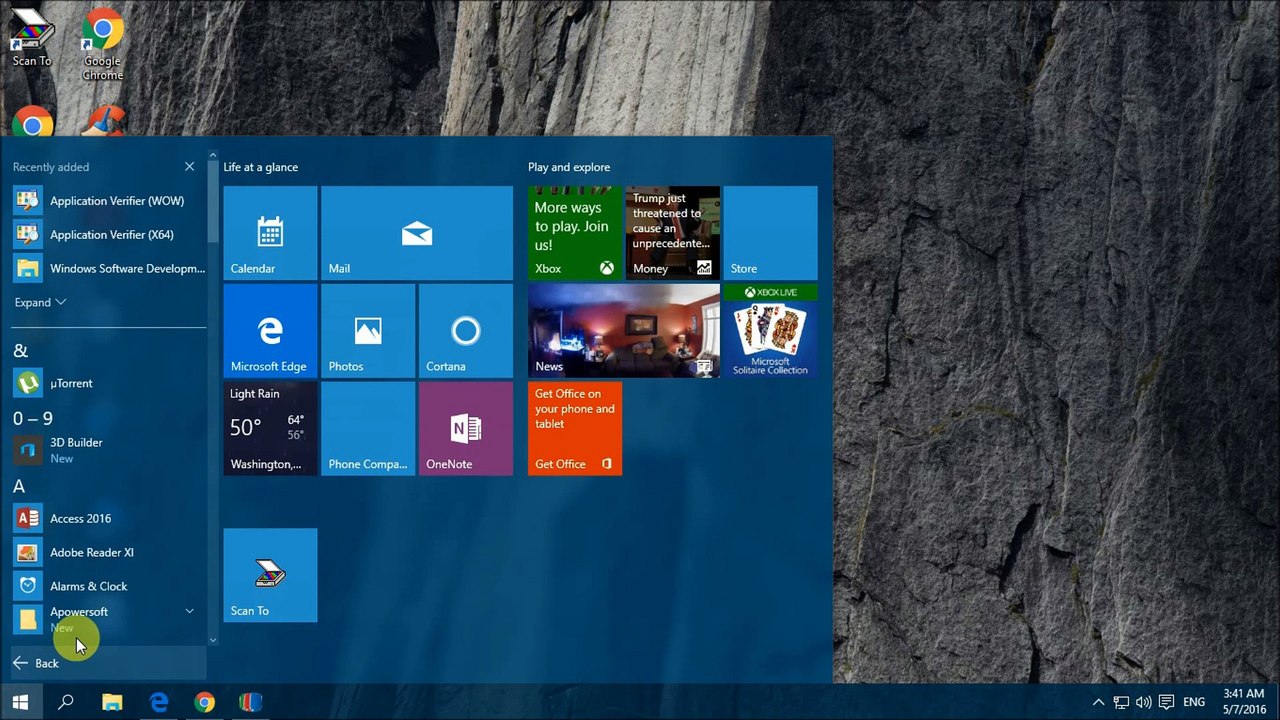The width and height of the screenshot is (1280, 720).
Task: Expand the Recently added list
Action: coord(40,302)
